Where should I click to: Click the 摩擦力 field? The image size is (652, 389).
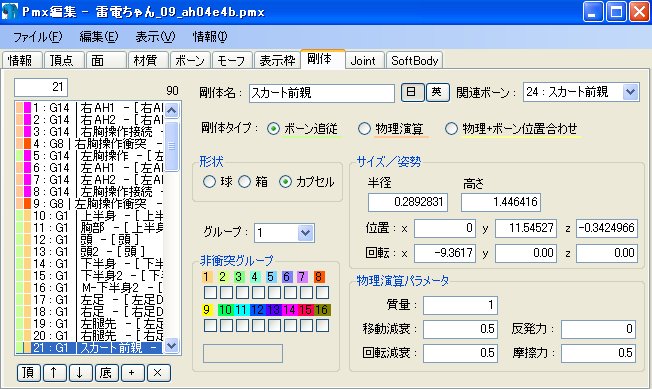click(598, 353)
